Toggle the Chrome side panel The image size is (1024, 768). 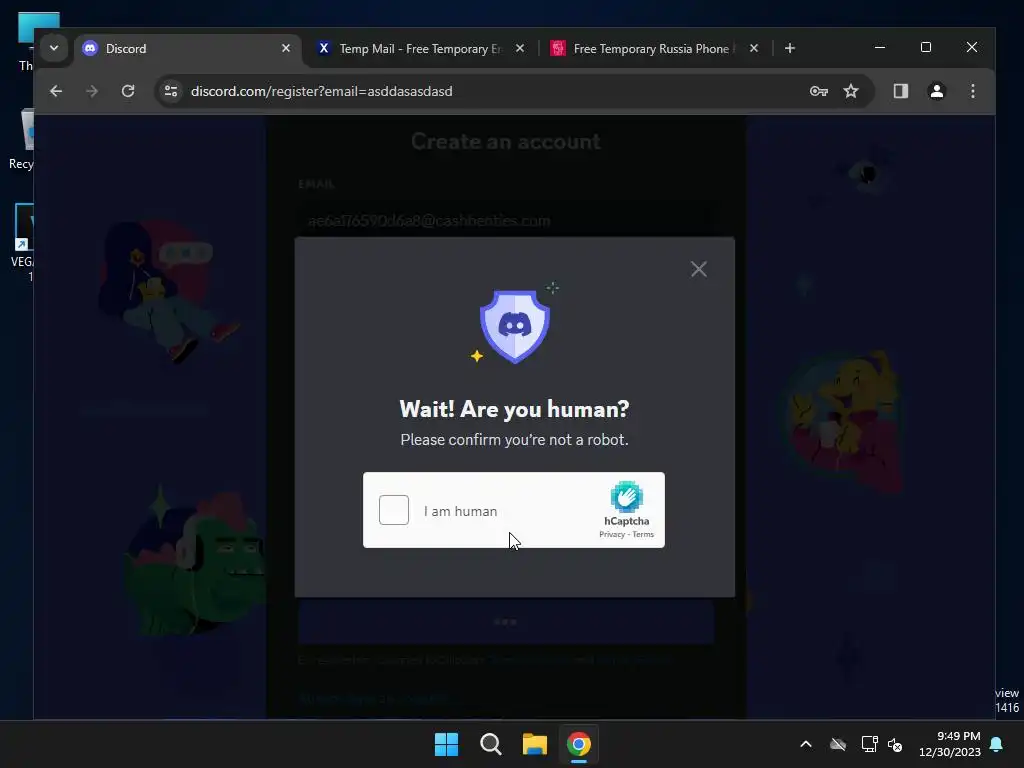pos(901,91)
